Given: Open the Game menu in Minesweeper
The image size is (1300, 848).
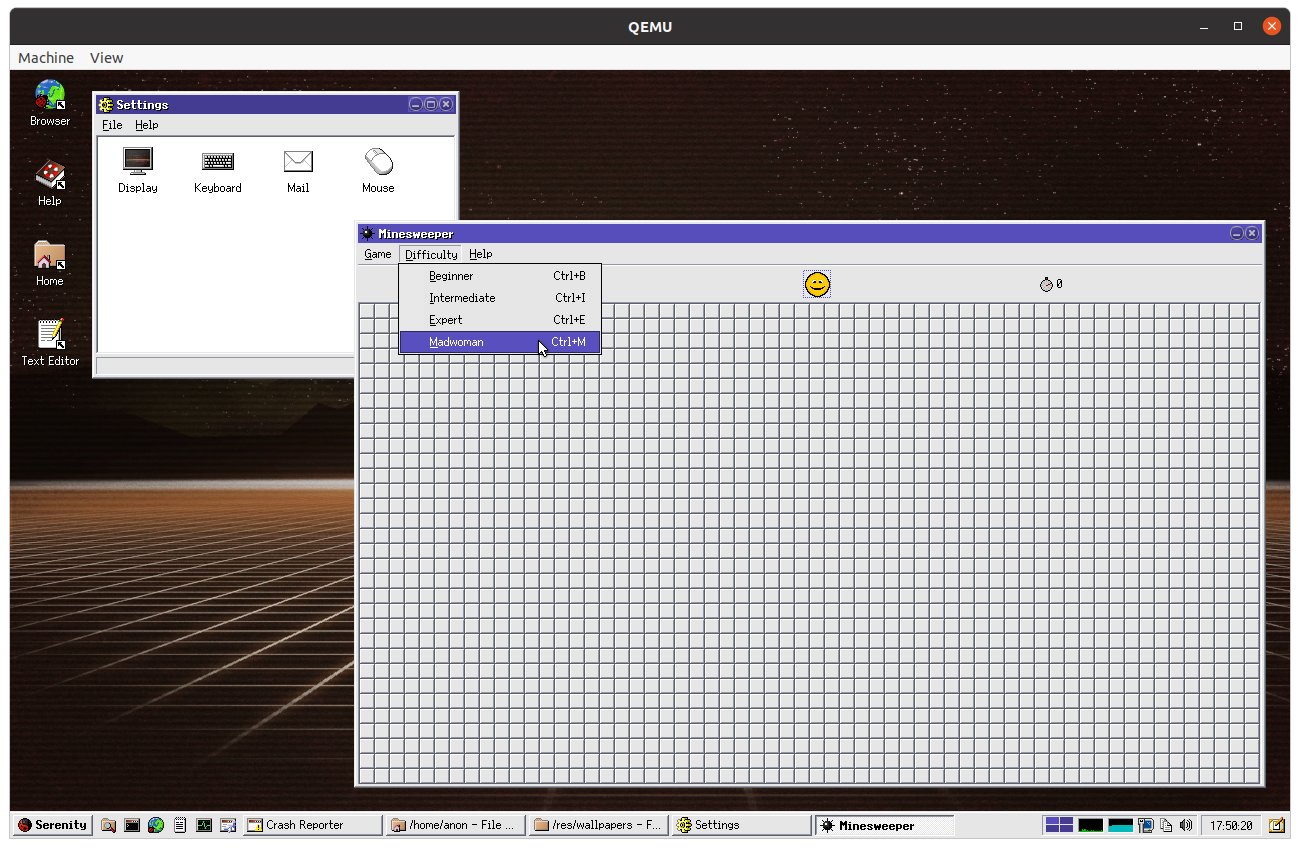Looking at the screenshot, I should click(377, 254).
